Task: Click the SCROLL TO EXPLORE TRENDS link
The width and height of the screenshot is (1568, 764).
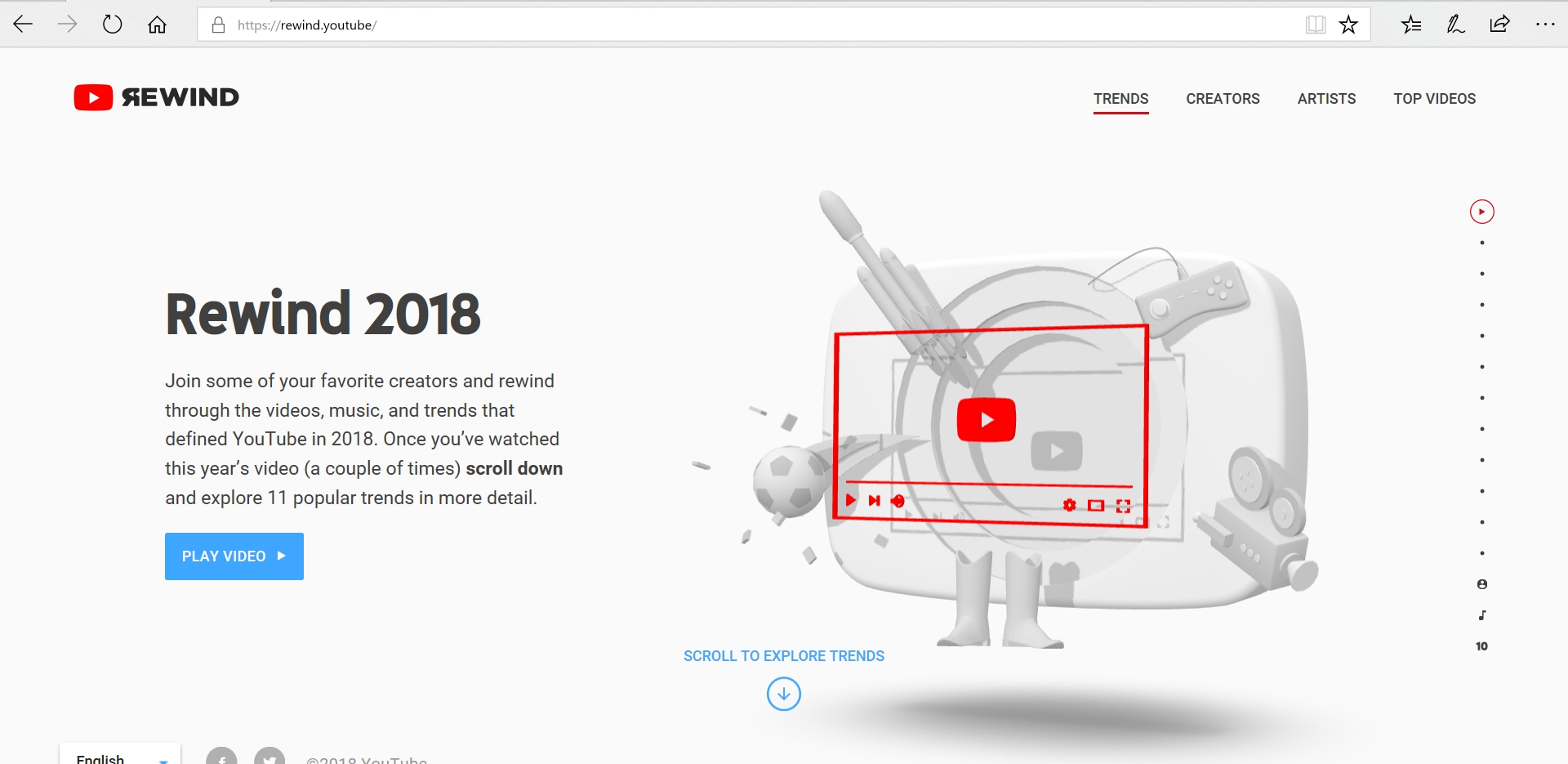Action: pos(783,655)
